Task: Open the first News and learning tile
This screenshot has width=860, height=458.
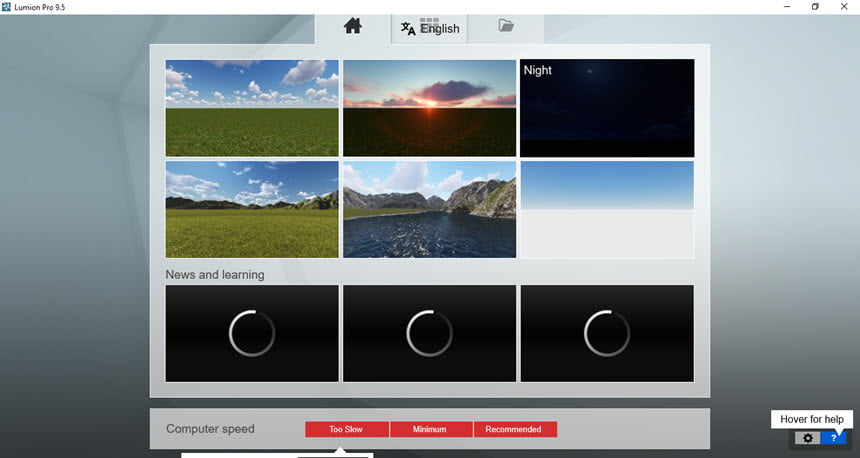Action: (x=252, y=333)
